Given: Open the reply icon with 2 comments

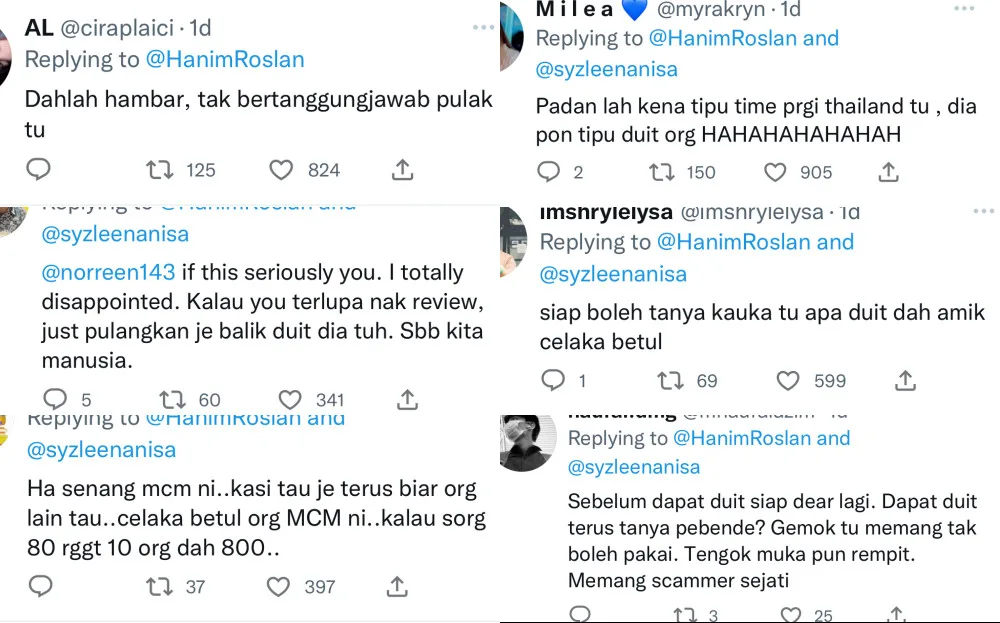Looking at the screenshot, I should click(548, 172).
